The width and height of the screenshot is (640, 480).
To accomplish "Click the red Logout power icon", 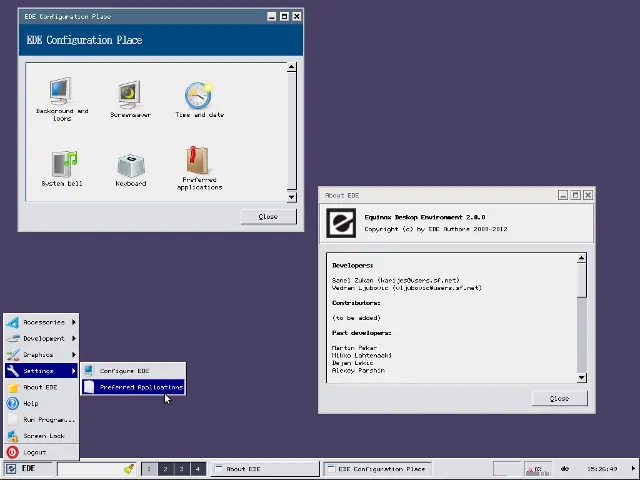I will click(13, 452).
